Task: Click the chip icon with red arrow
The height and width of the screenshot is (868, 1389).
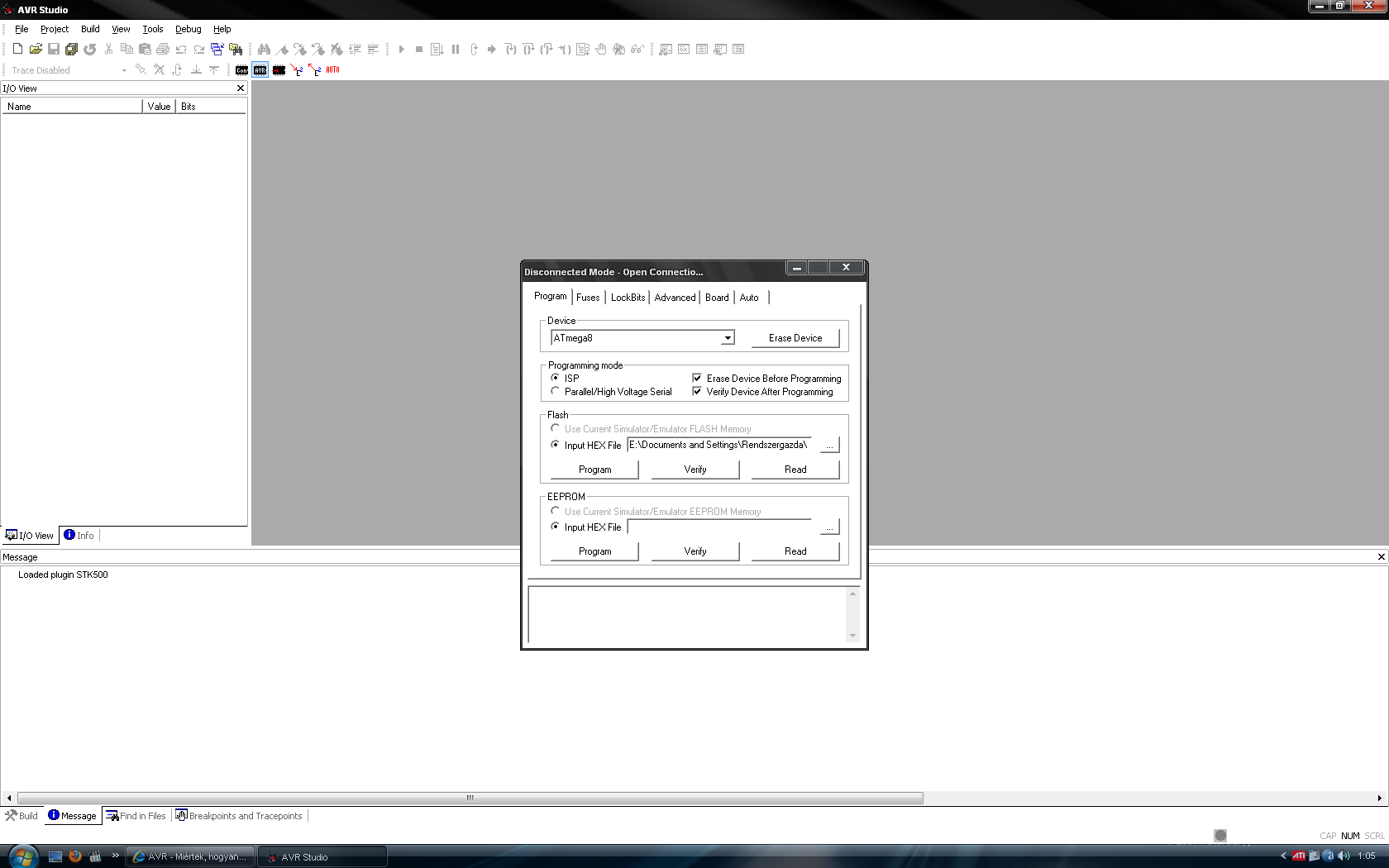Action: tap(279, 70)
